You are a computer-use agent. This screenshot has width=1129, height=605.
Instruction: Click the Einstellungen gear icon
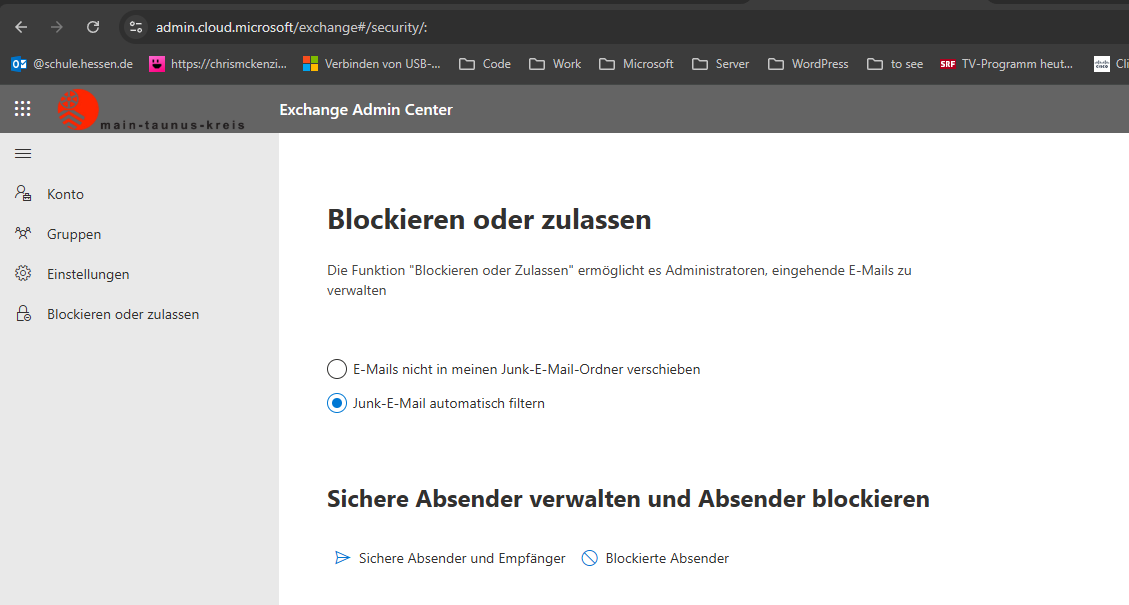(22, 273)
